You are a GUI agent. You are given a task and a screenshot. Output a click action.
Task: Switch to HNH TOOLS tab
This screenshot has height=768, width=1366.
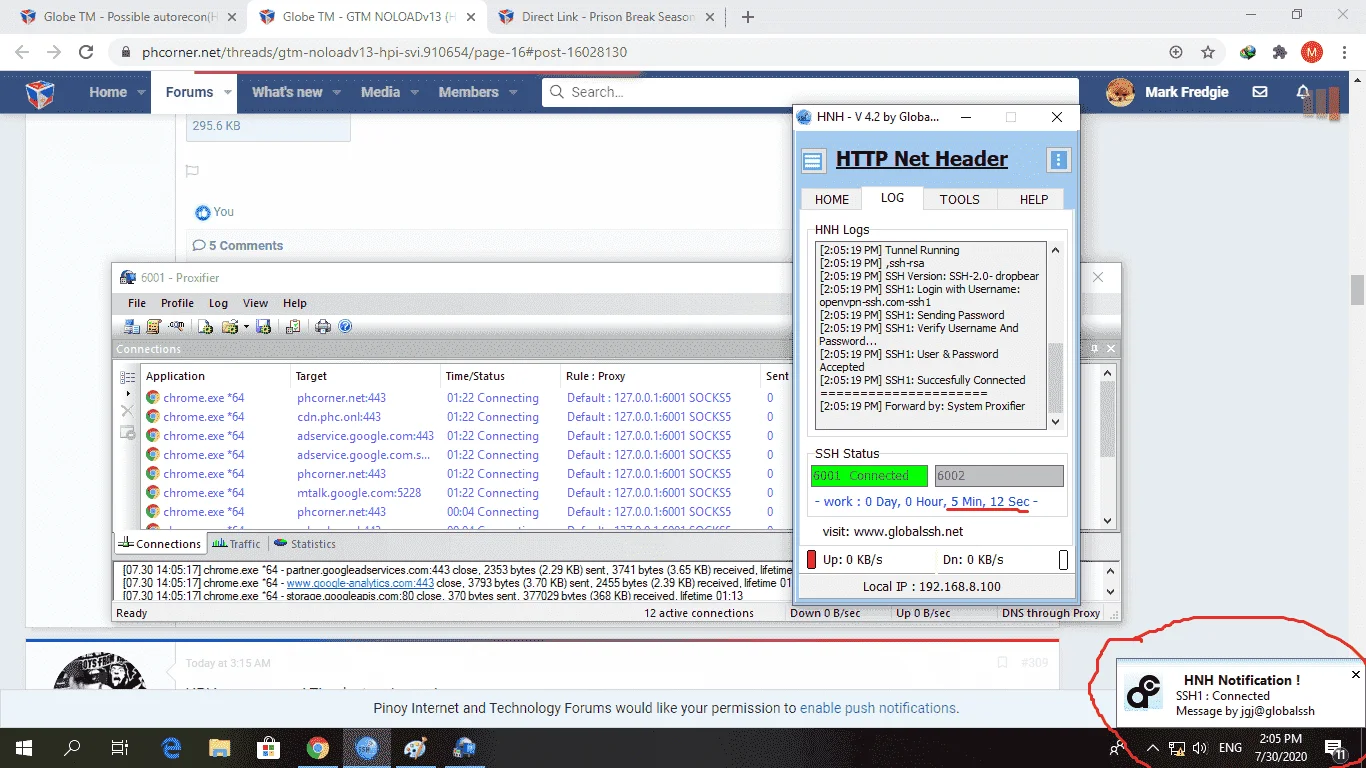(959, 199)
